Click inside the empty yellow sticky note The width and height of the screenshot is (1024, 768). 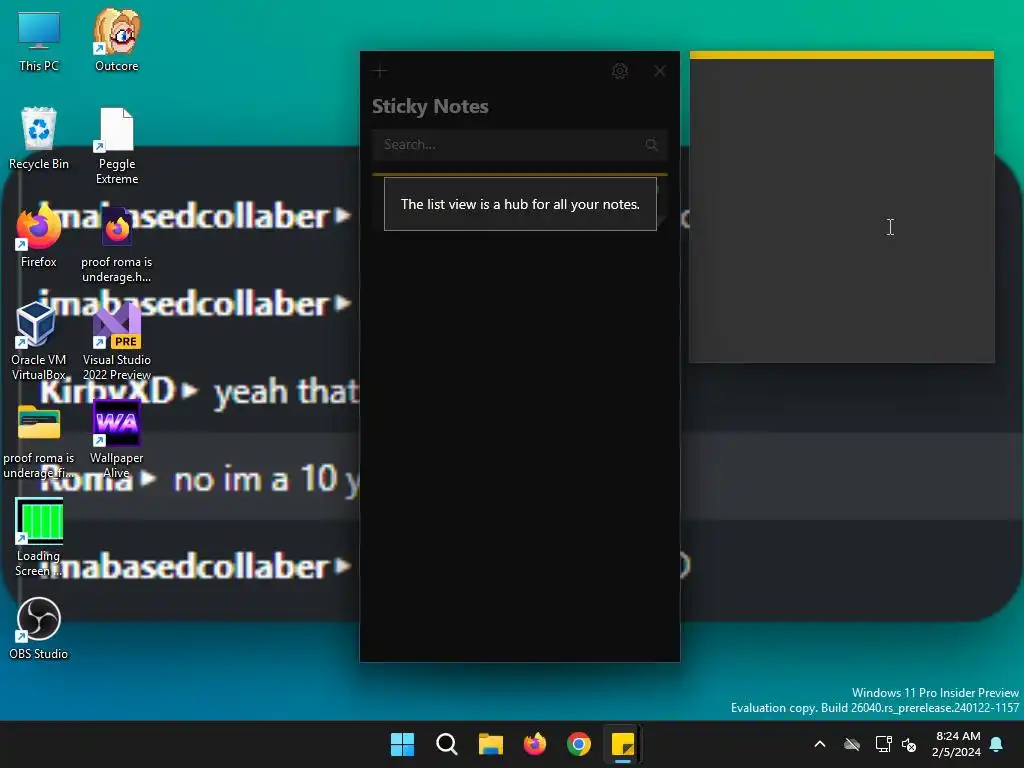[x=842, y=210]
